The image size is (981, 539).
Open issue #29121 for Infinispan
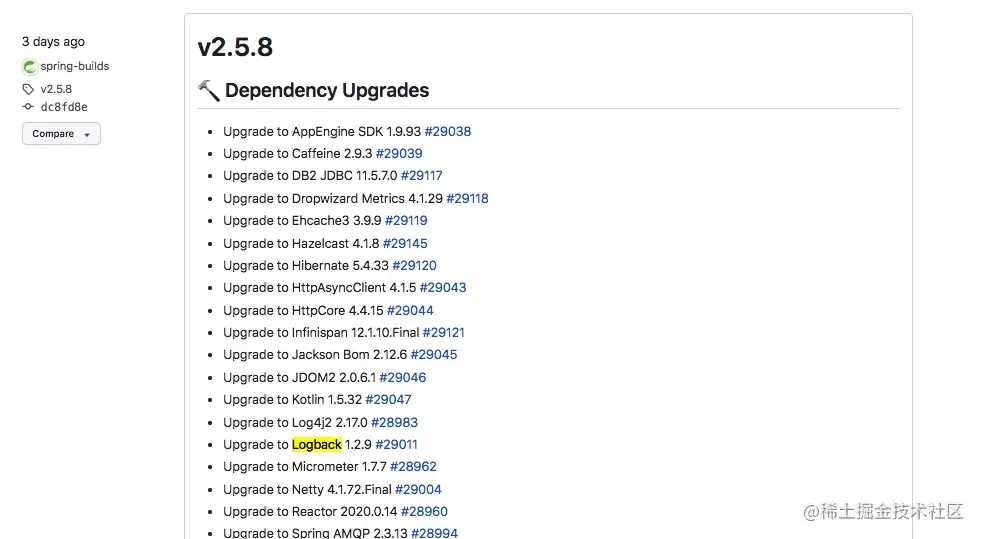tap(444, 333)
